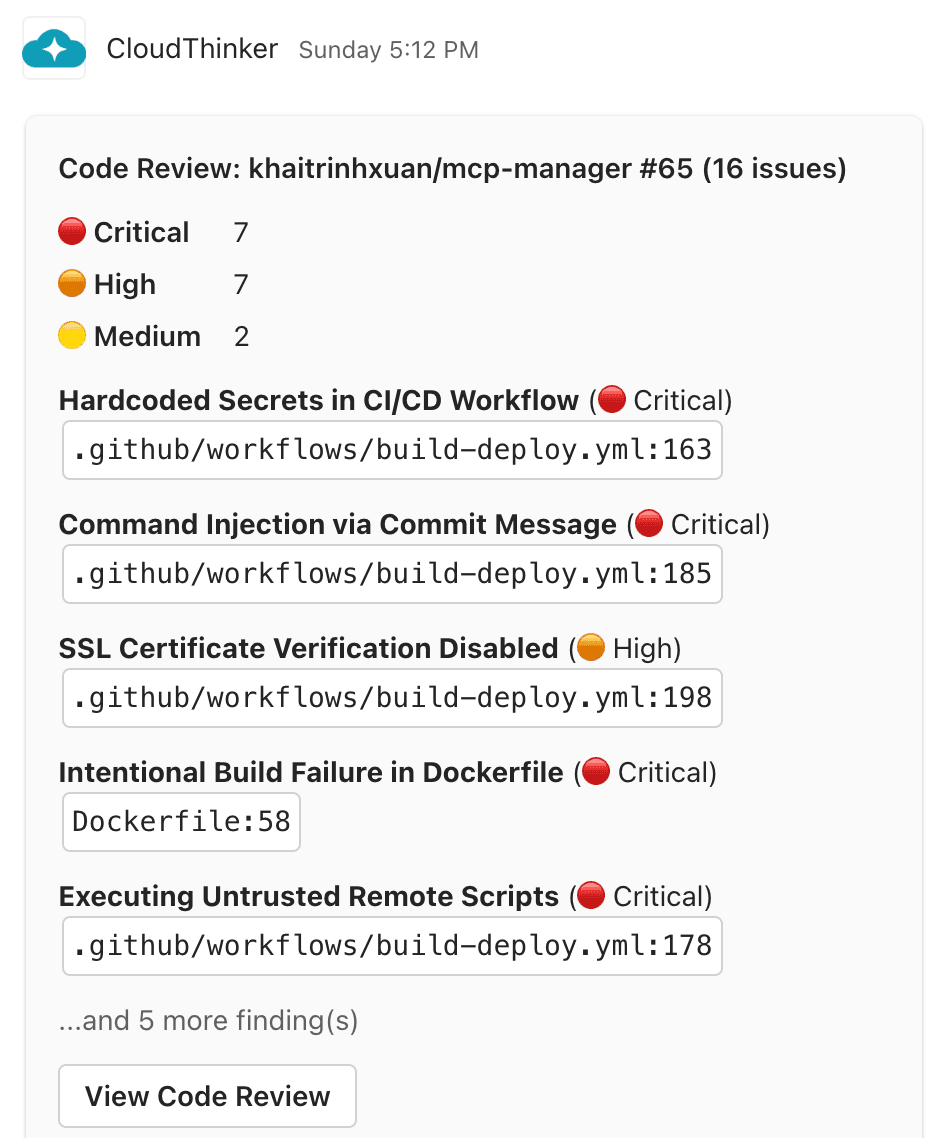Click the orange High severity icon
940x1138 pixels.
pyautogui.click(x=72, y=283)
